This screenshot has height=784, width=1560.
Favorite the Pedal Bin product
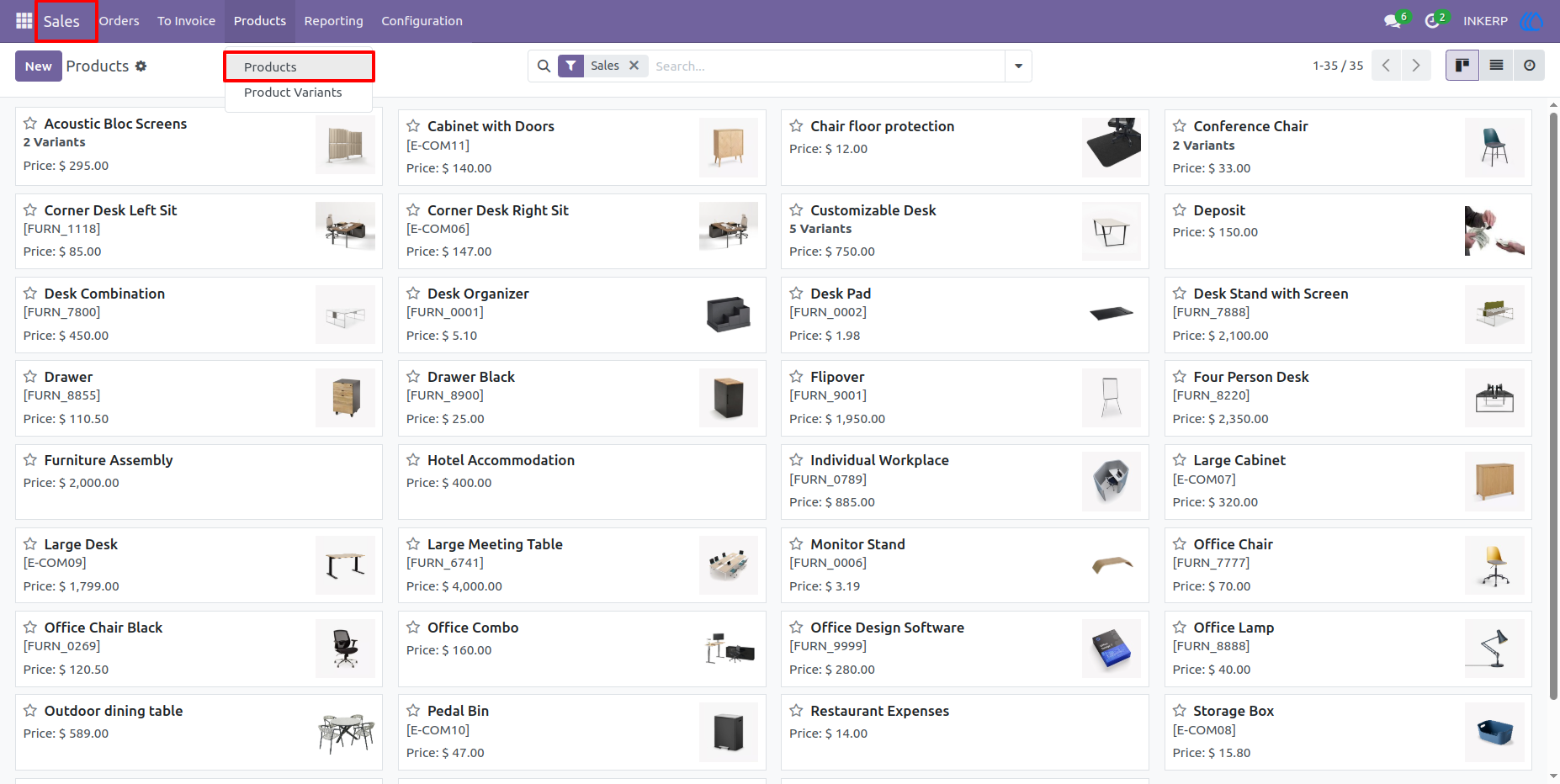pos(413,710)
